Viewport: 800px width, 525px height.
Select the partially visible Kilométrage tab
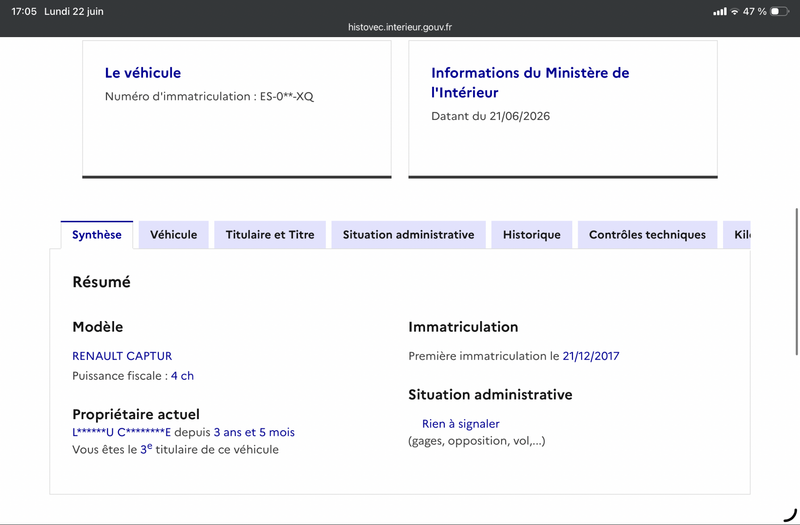point(737,235)
